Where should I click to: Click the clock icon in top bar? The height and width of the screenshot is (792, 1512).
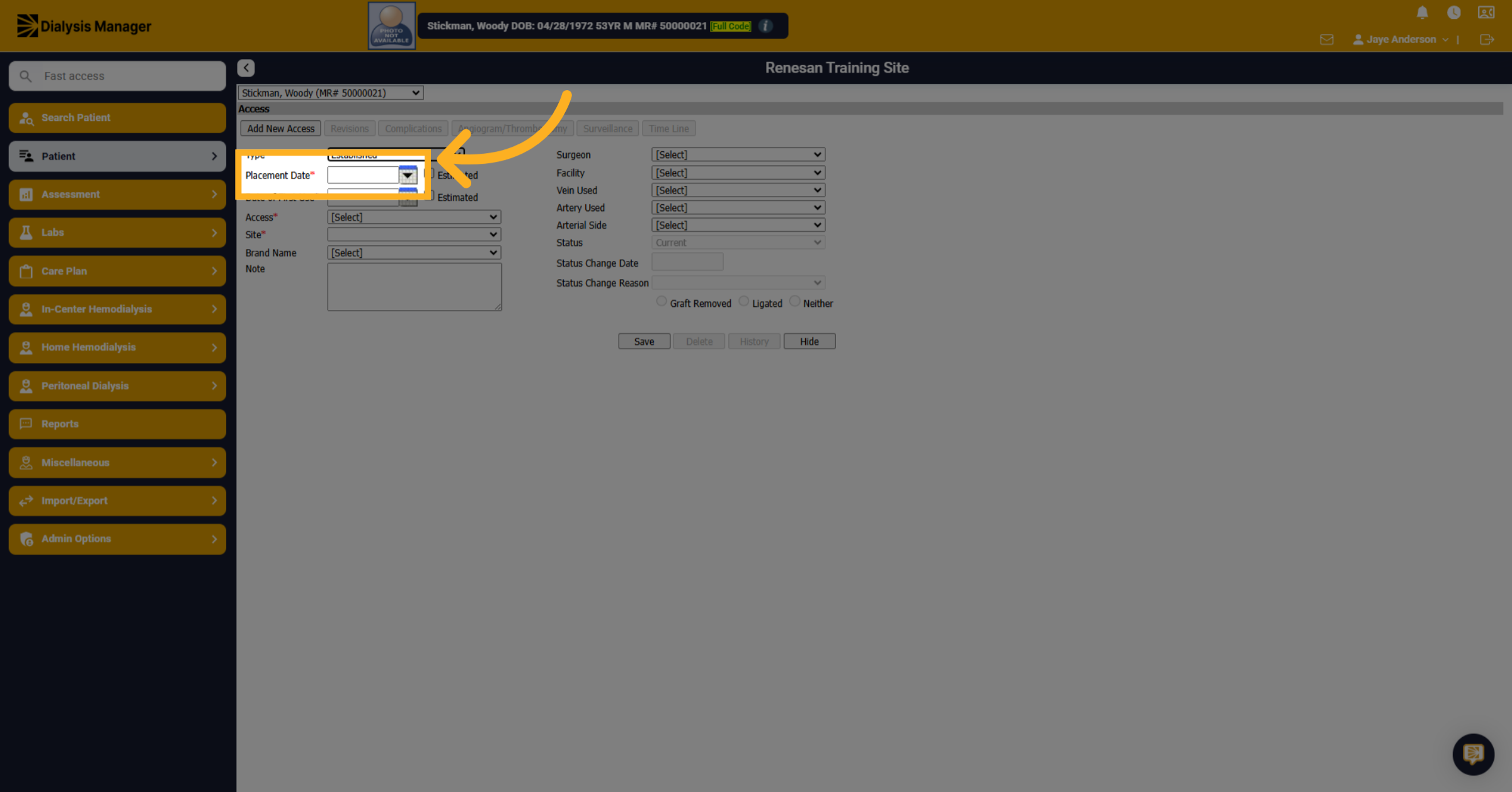click(x=1453, y=13)
